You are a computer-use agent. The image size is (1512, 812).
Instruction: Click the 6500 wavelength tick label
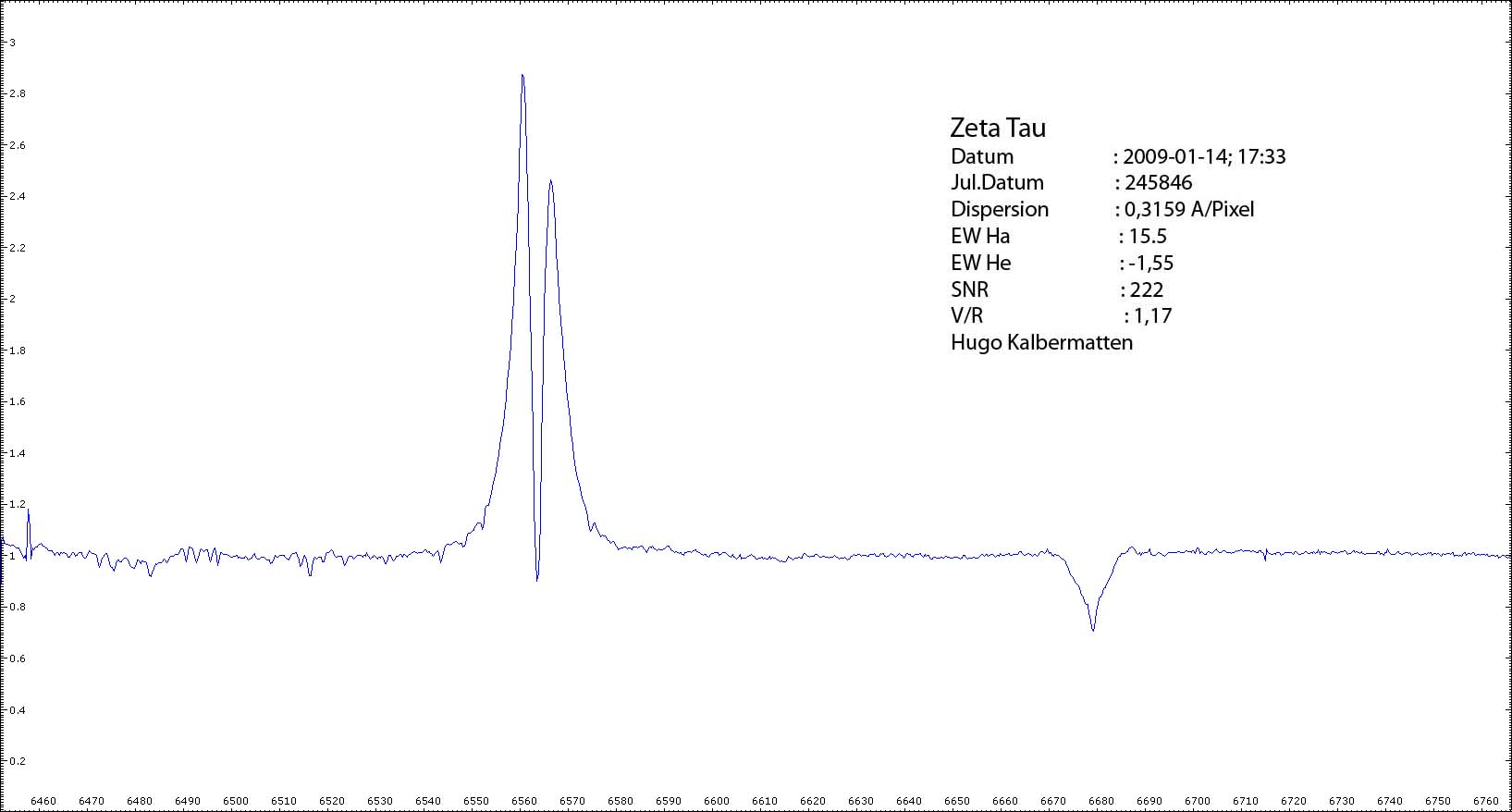[x=236, y=801]
